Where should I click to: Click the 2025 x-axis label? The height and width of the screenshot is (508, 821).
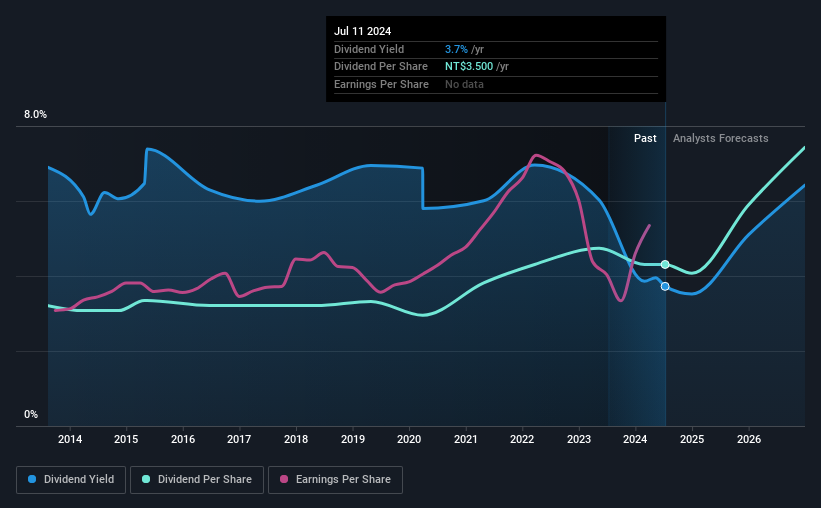click(x=692, y=439)
